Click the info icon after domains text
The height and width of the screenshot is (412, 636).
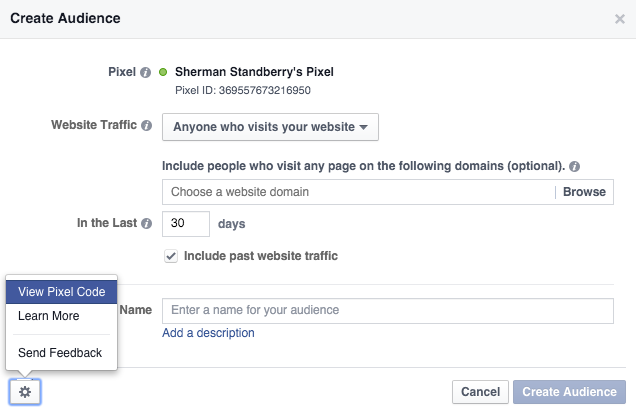pyautogui.click(x=574, y=166)
